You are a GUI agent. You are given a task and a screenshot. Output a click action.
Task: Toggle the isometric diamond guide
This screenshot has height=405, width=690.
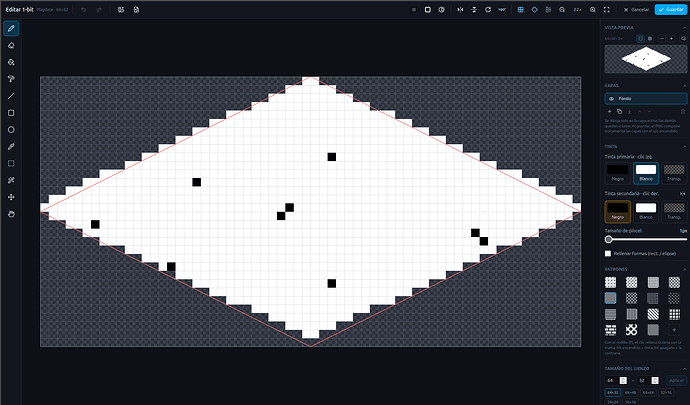pyautogui.click(x=534, y=10)
